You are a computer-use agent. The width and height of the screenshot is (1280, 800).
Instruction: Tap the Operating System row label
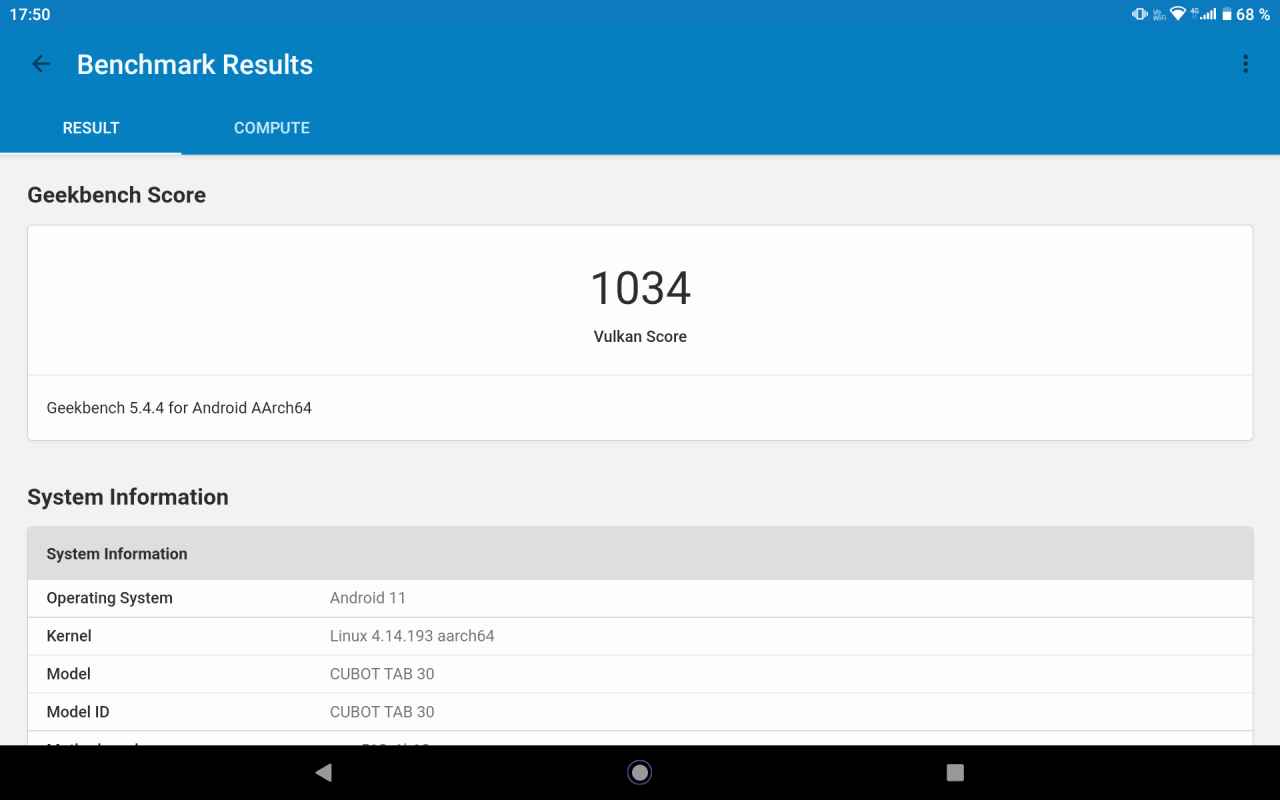[x=109, y=598]
